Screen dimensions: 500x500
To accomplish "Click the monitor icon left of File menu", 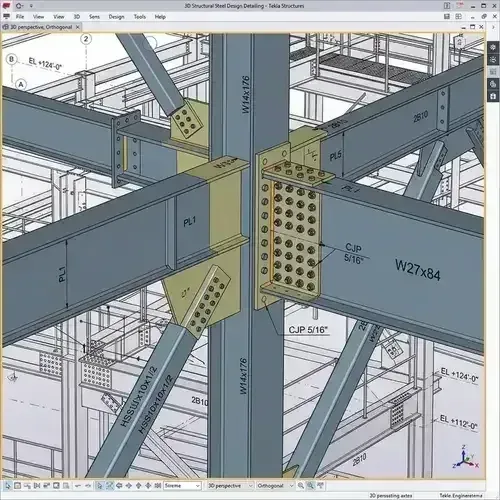I will tap(6, 16).
